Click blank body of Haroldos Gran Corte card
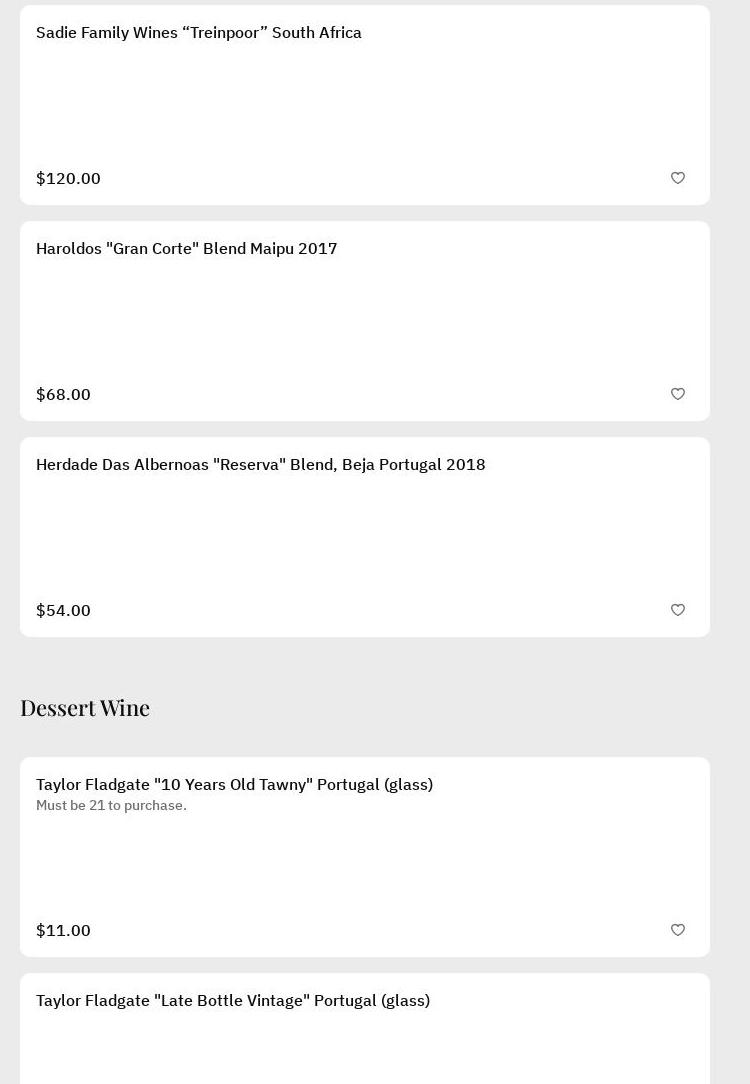The width and height of the screenshot is (750, 1084). pyautogui.click(x=365, y=321)
